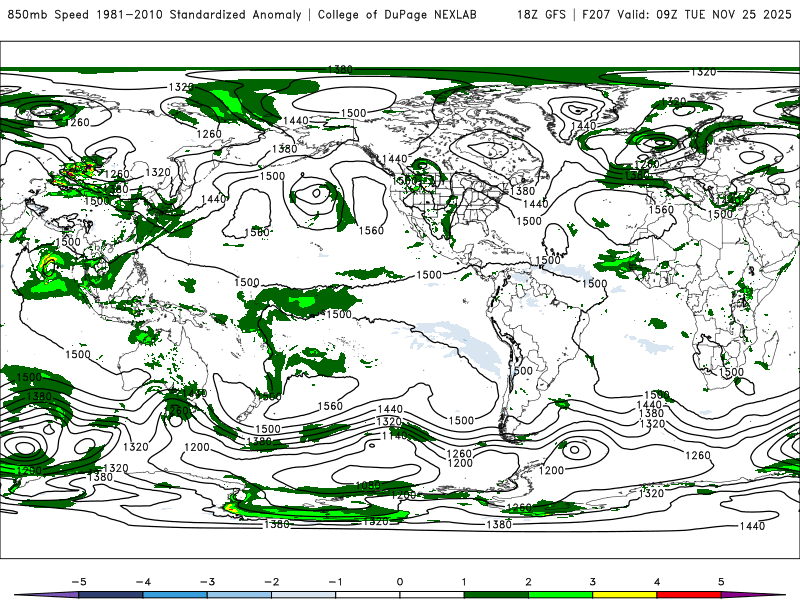Click 'F207 Valid: 09Z TUE NOV 25 2025' text

687,14
